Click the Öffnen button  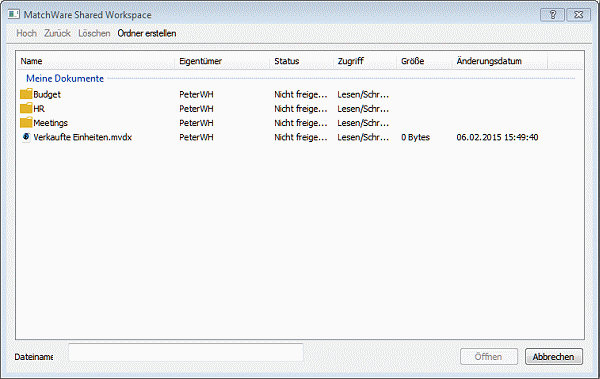[489, 356]
